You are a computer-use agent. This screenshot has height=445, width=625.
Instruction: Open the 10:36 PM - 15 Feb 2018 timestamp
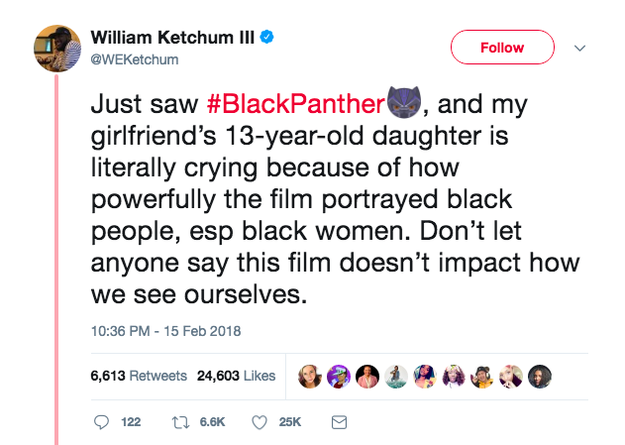coord(165,331)
